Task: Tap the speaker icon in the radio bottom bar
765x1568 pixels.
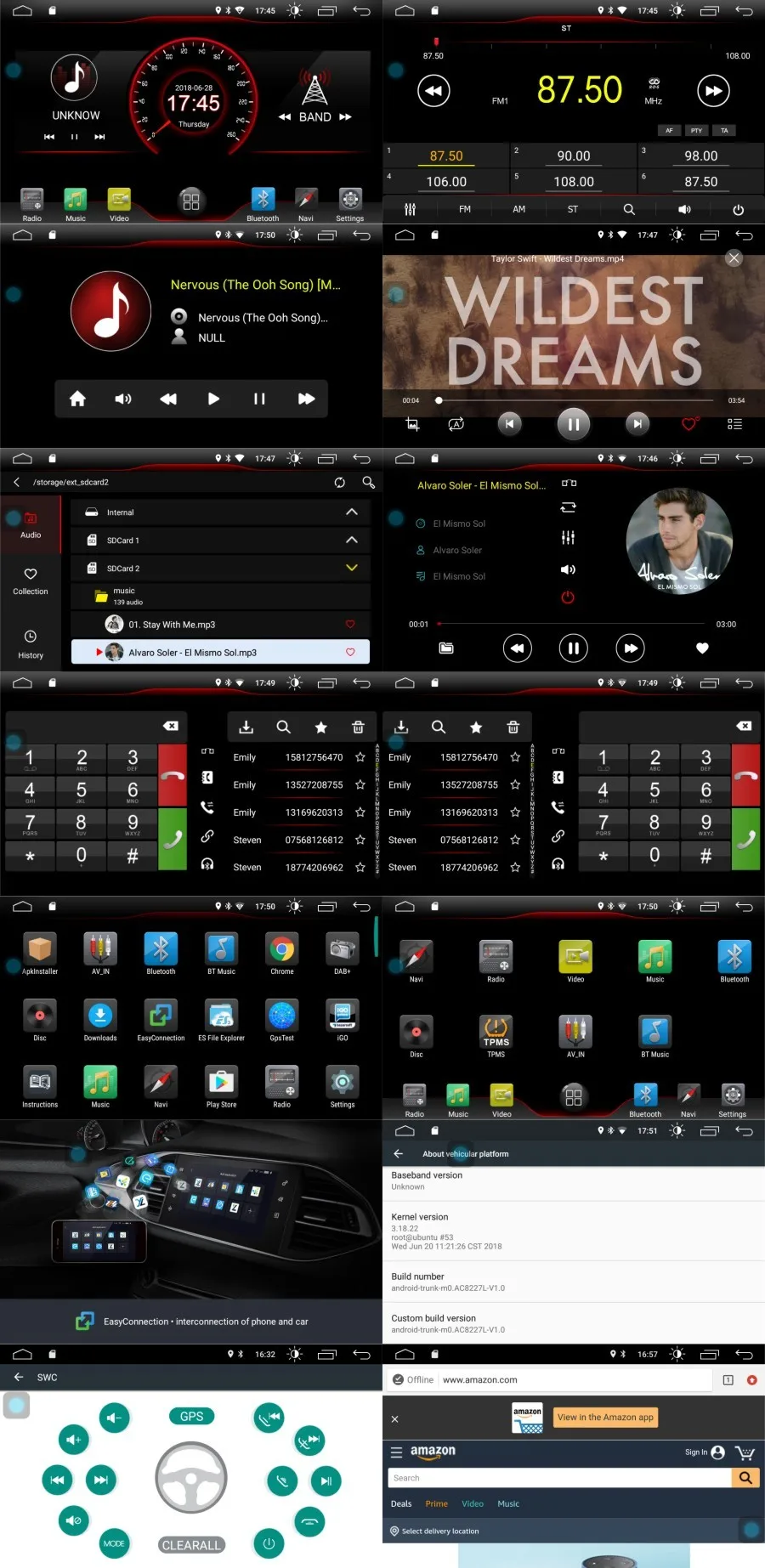Action: [684, 209]
